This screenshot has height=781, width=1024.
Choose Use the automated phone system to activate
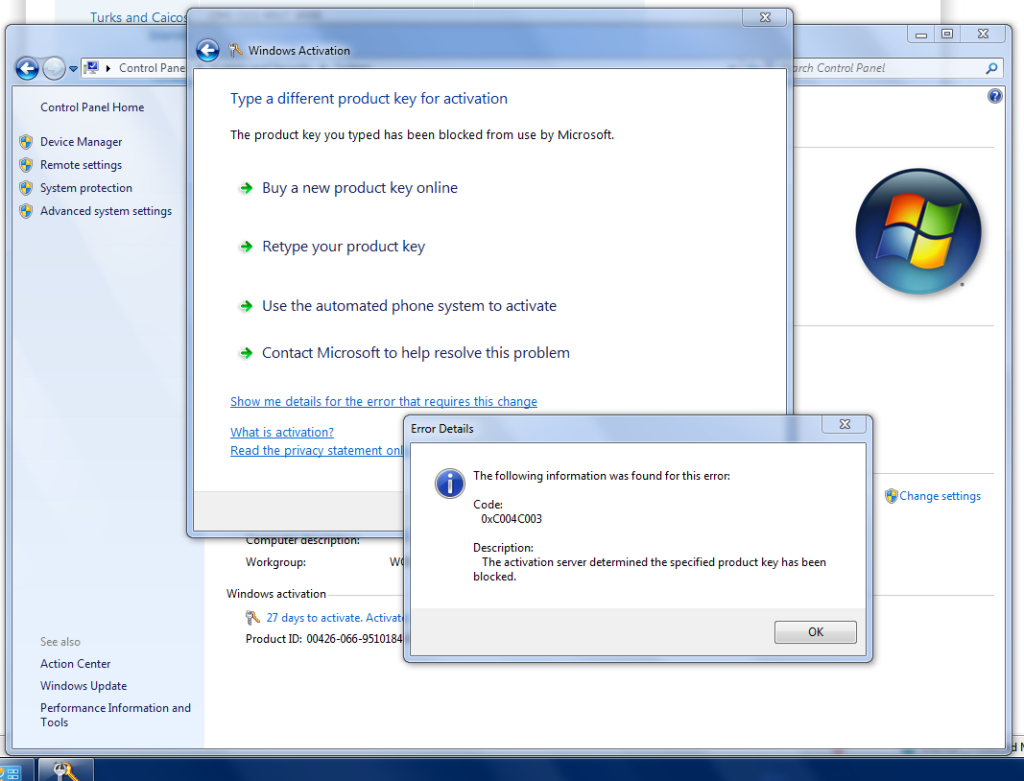coord(409,306)
